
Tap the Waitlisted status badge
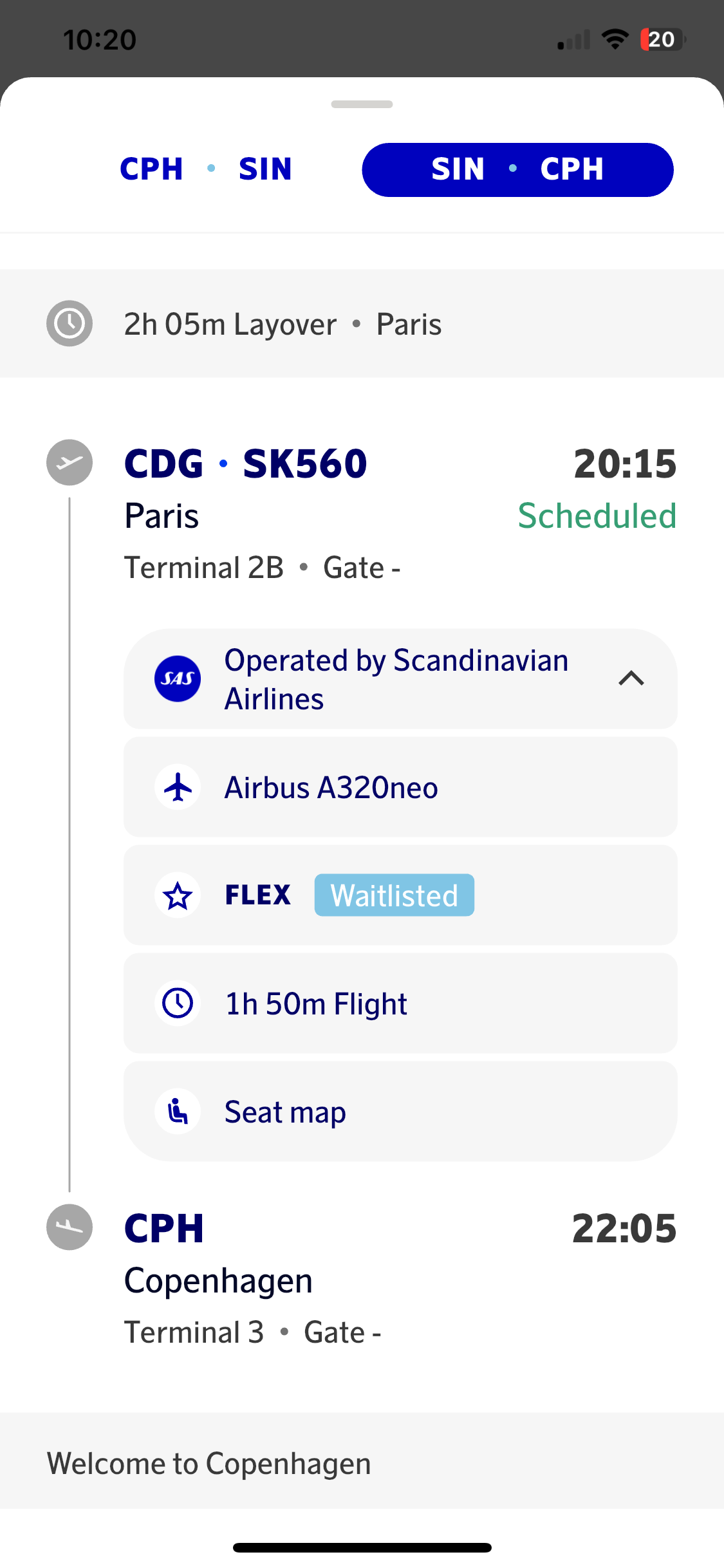pos(394,895)
